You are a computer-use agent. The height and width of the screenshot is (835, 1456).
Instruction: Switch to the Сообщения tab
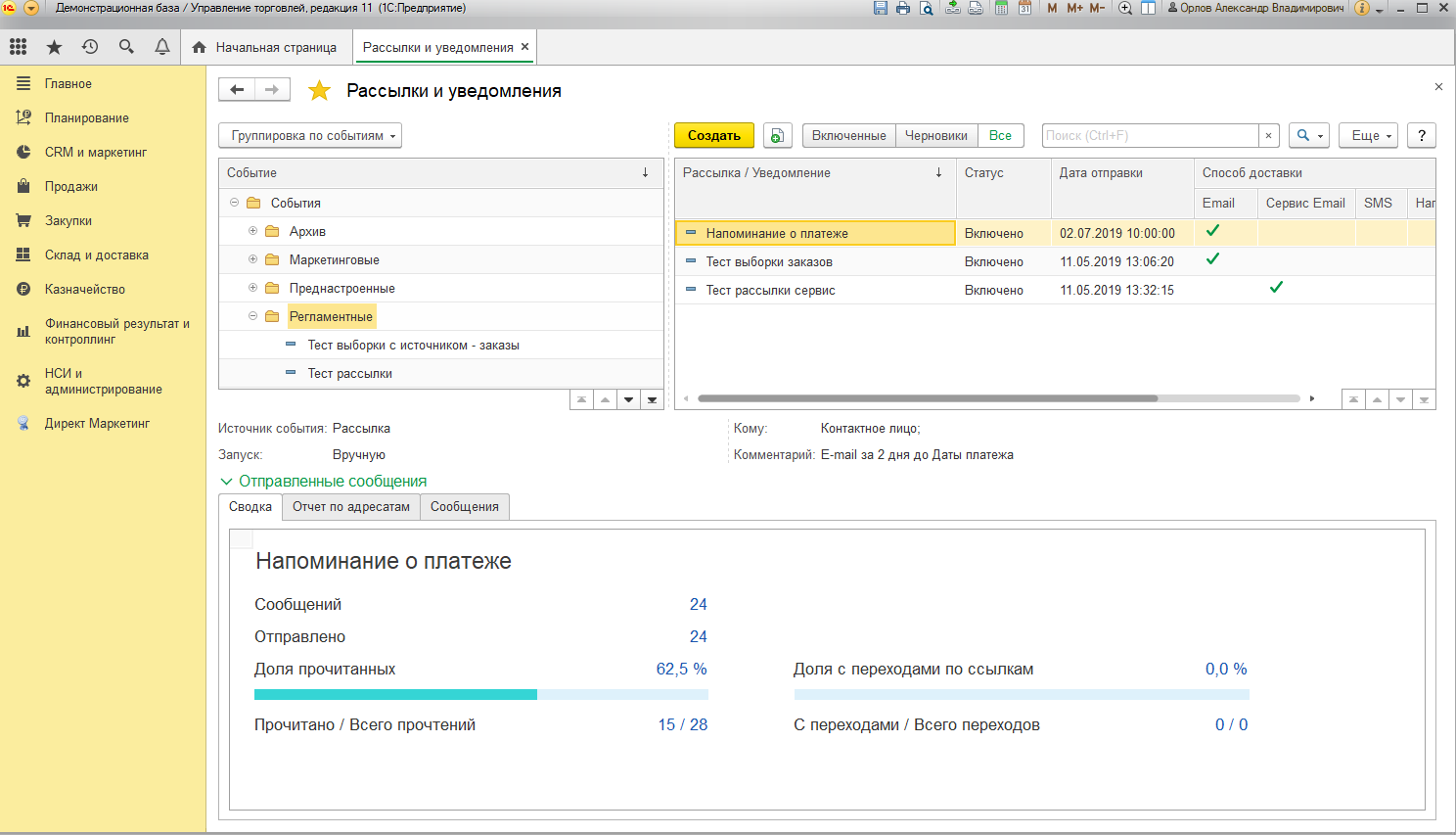coord(465,507)
